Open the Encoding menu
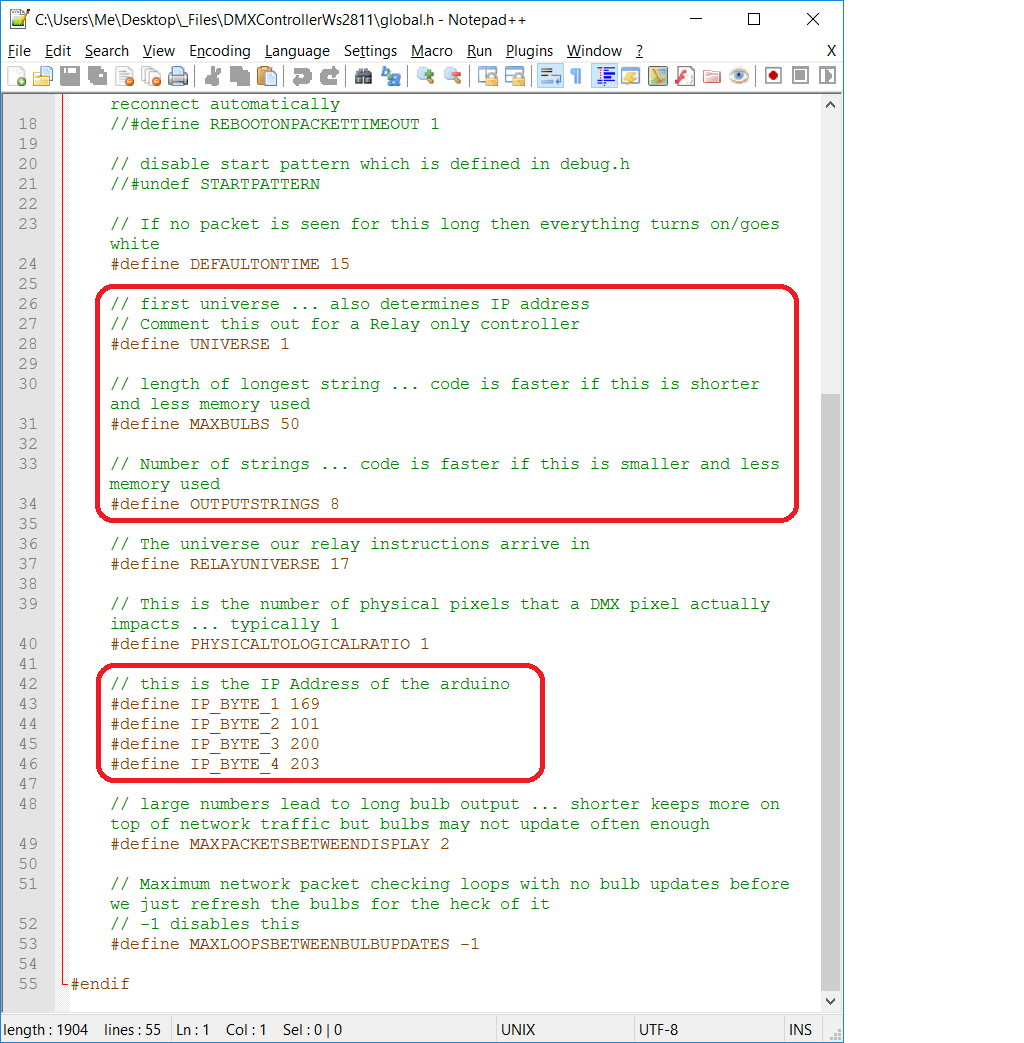 [220, 51]
